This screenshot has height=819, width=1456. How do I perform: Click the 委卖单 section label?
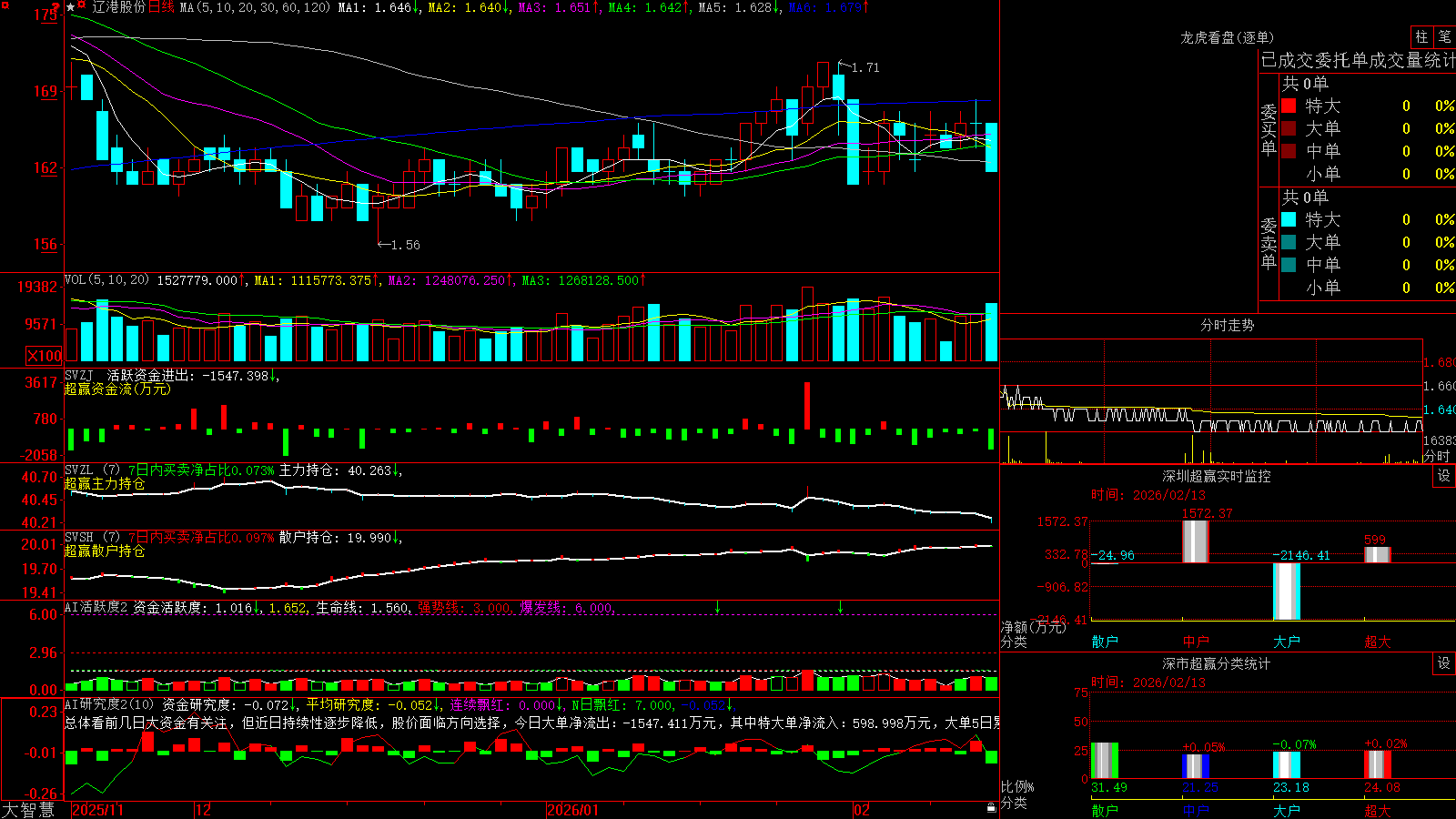pyautogui.click(x=1269, y=243)
